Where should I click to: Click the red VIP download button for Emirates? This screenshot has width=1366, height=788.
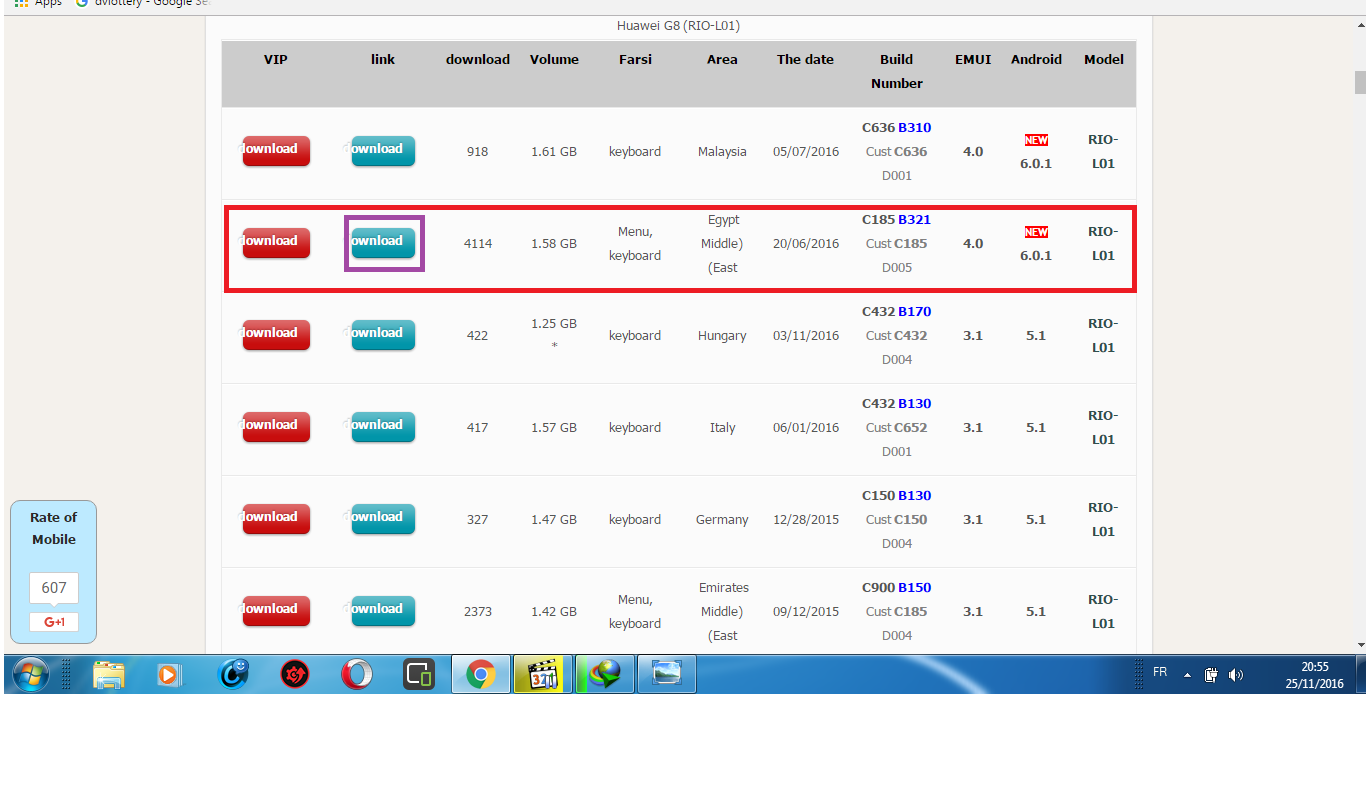tap(276, 610)
